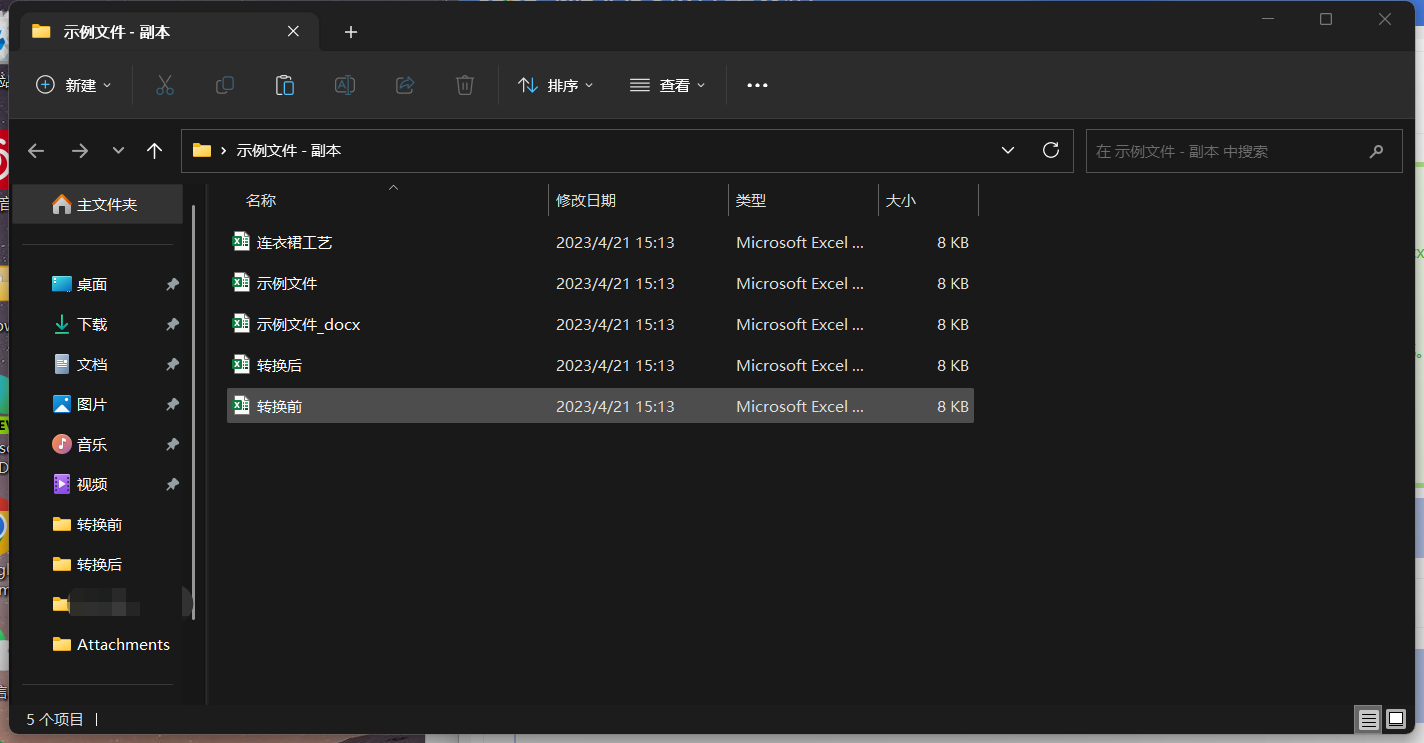1424x743 pixels.
Task: Click the search box for 示例文件 - 副本
Action: [1225, 152]
